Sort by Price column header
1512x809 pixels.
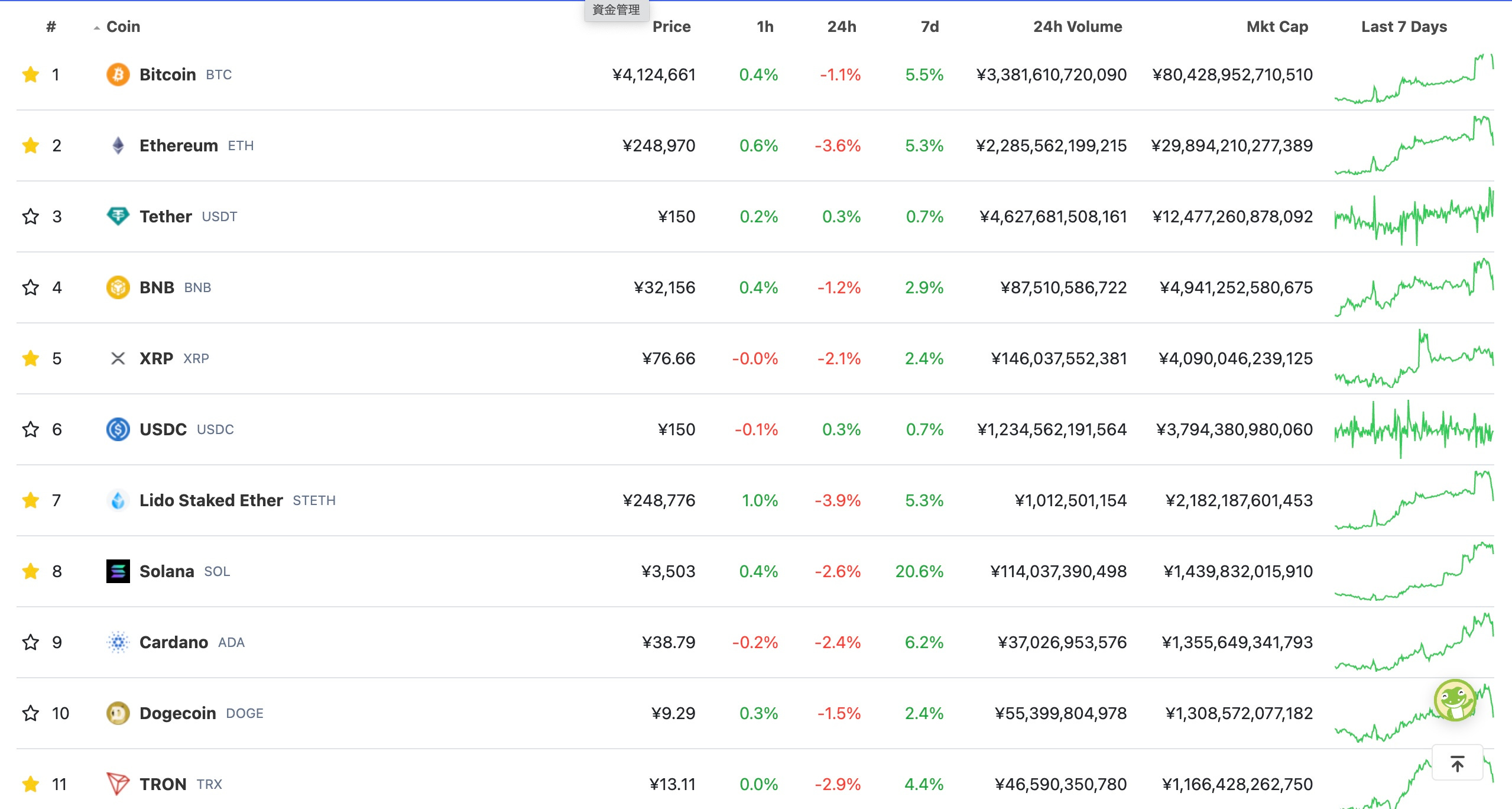[x=671, y=27]
